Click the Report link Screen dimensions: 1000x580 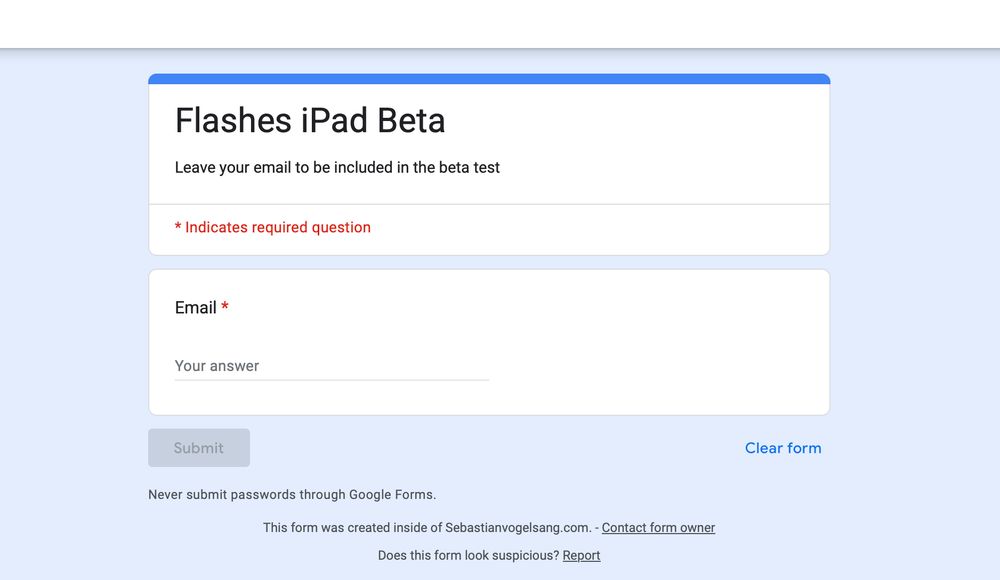pos(581,555)
